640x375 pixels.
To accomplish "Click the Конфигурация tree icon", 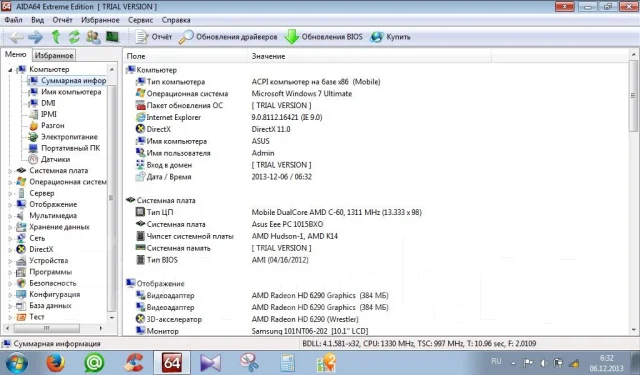I will click(x=21, y=295).
